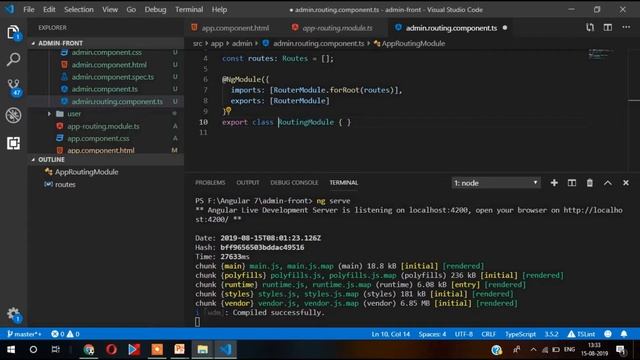The width and height of the screenshot is (640, 360).
Task: Click the Open Changes icon in editor toolbar
Action: [590, 27]
